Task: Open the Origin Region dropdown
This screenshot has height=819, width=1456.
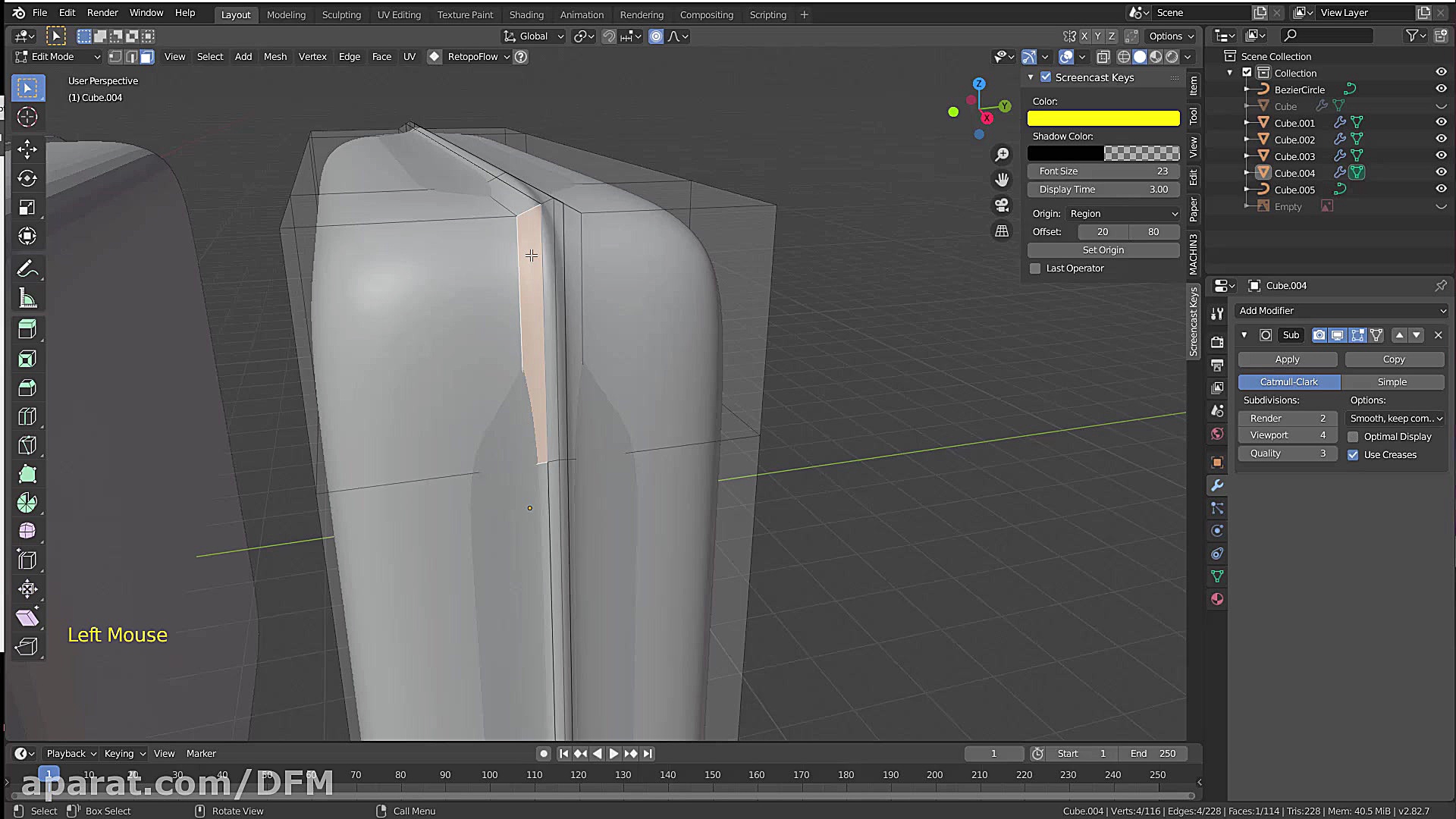Action: point(1123,214)
